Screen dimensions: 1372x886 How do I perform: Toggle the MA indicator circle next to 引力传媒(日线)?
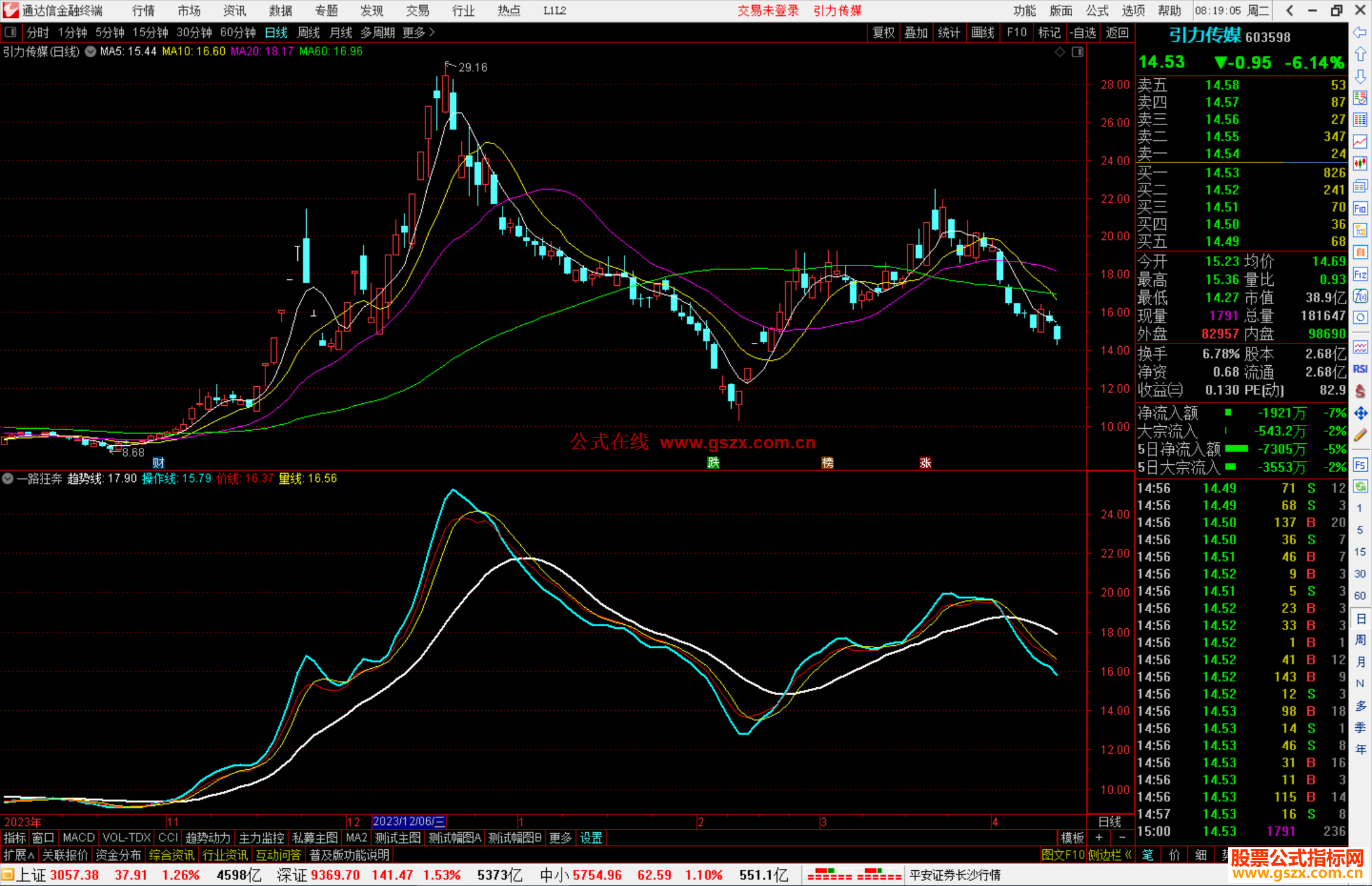pos(90,51)
